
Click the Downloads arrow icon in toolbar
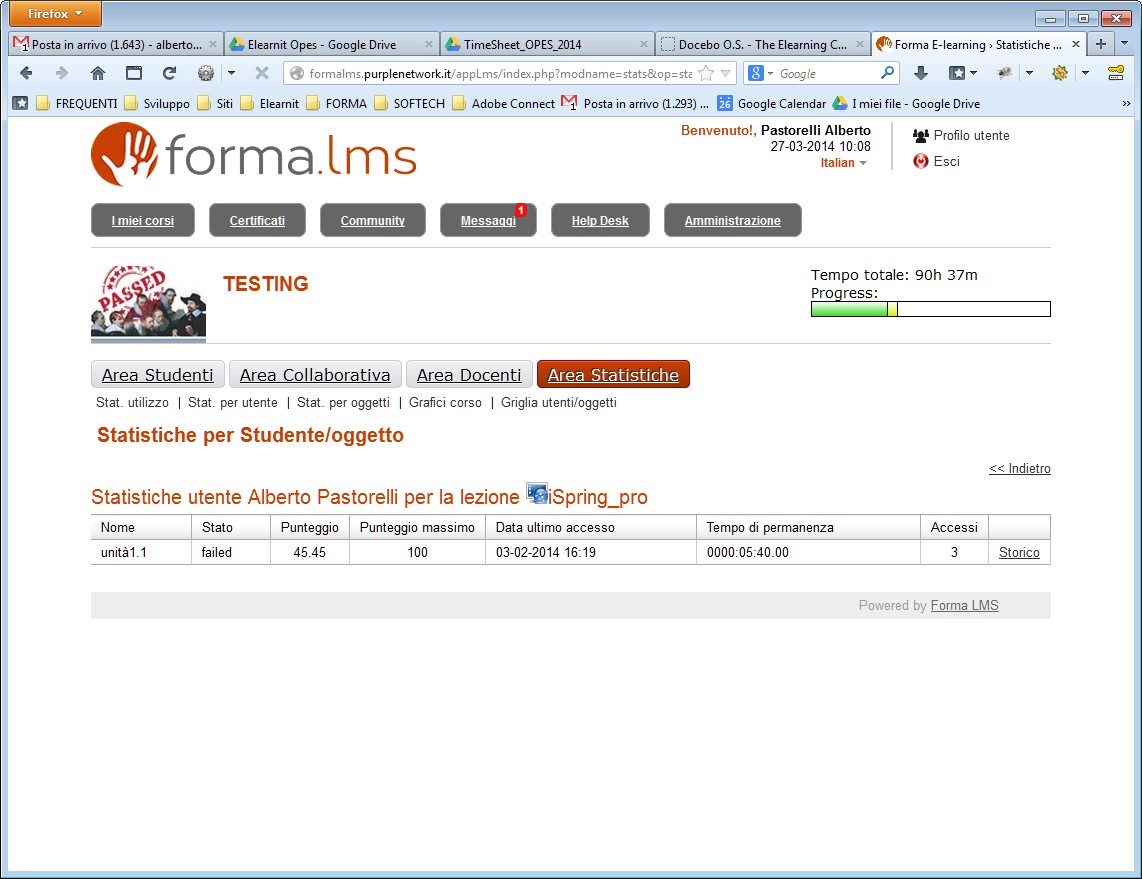pos(921,73)
